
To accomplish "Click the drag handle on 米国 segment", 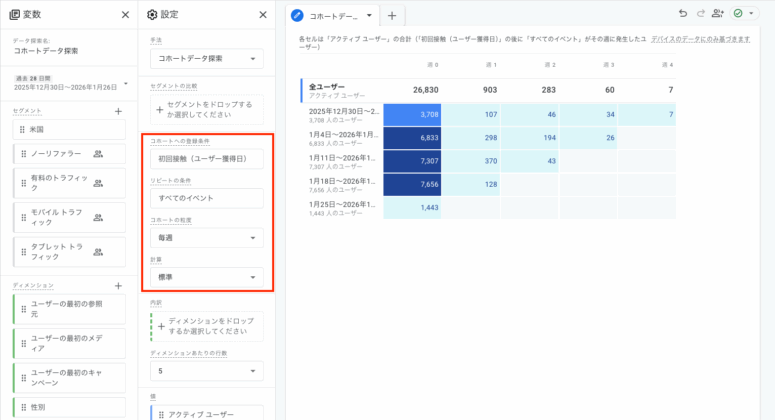I will [x=22, y=129].
